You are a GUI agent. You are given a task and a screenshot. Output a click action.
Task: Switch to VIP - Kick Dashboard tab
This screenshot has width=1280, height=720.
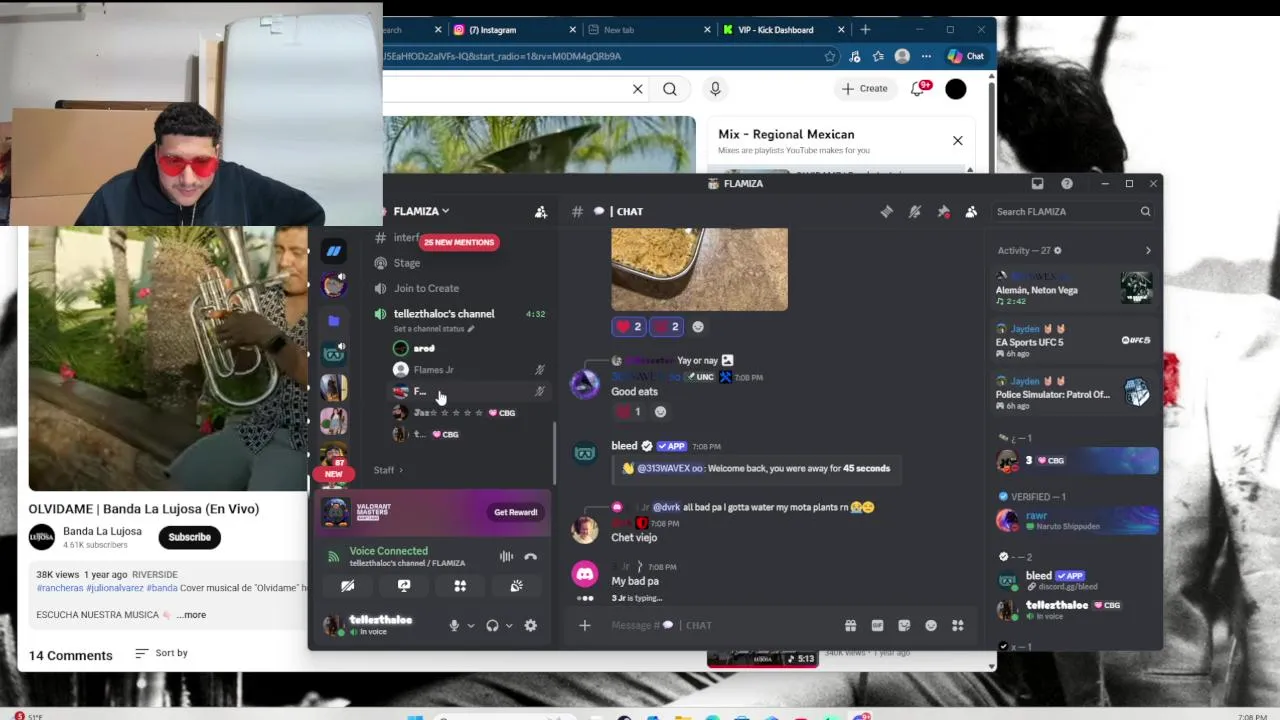(783, 30)
